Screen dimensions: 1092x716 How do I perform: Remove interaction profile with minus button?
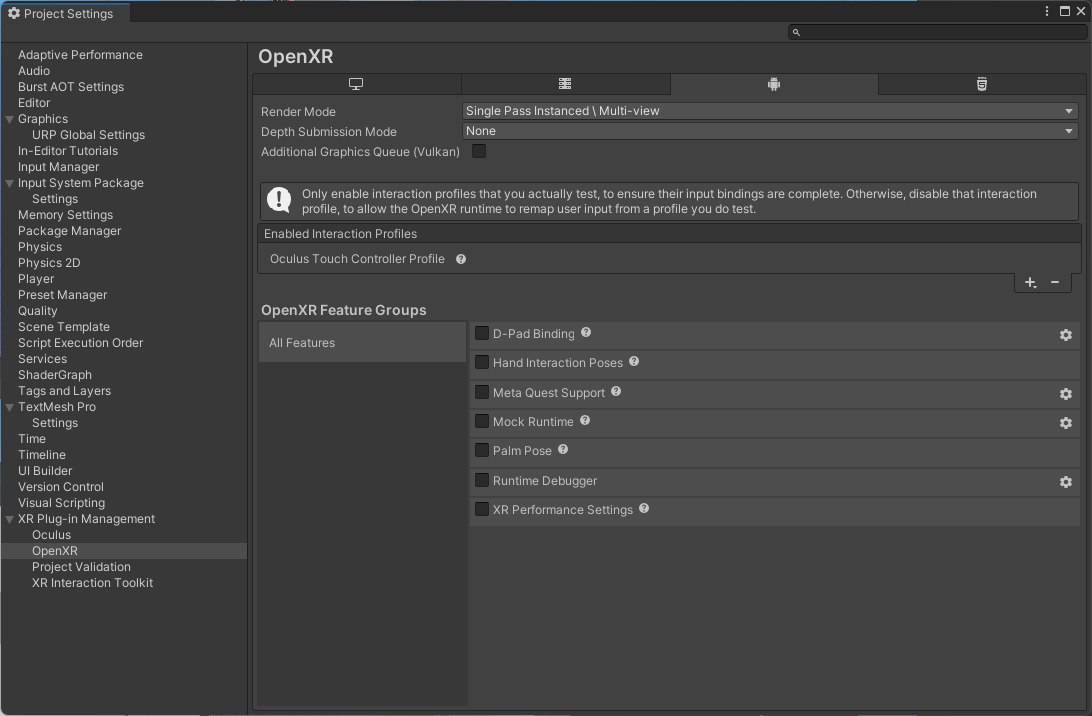[x=1055, y=282]
